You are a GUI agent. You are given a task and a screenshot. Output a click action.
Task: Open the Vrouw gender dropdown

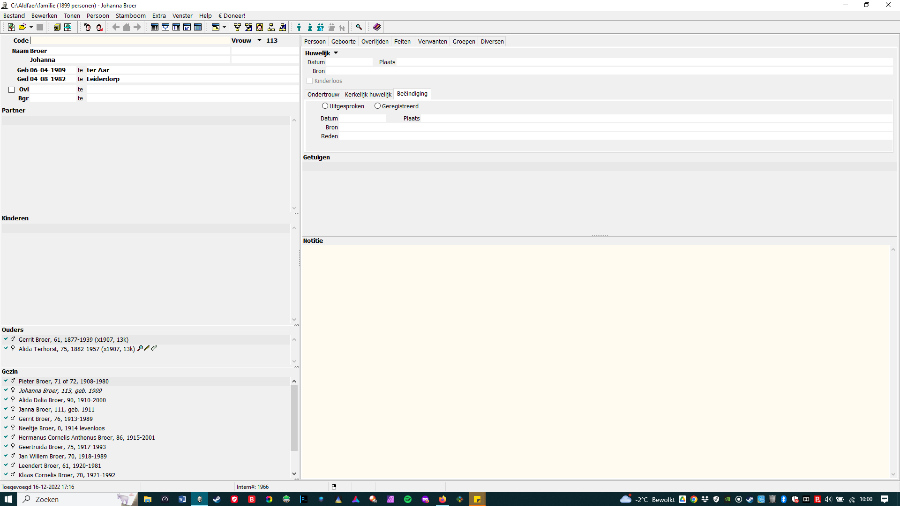(259, 41)
